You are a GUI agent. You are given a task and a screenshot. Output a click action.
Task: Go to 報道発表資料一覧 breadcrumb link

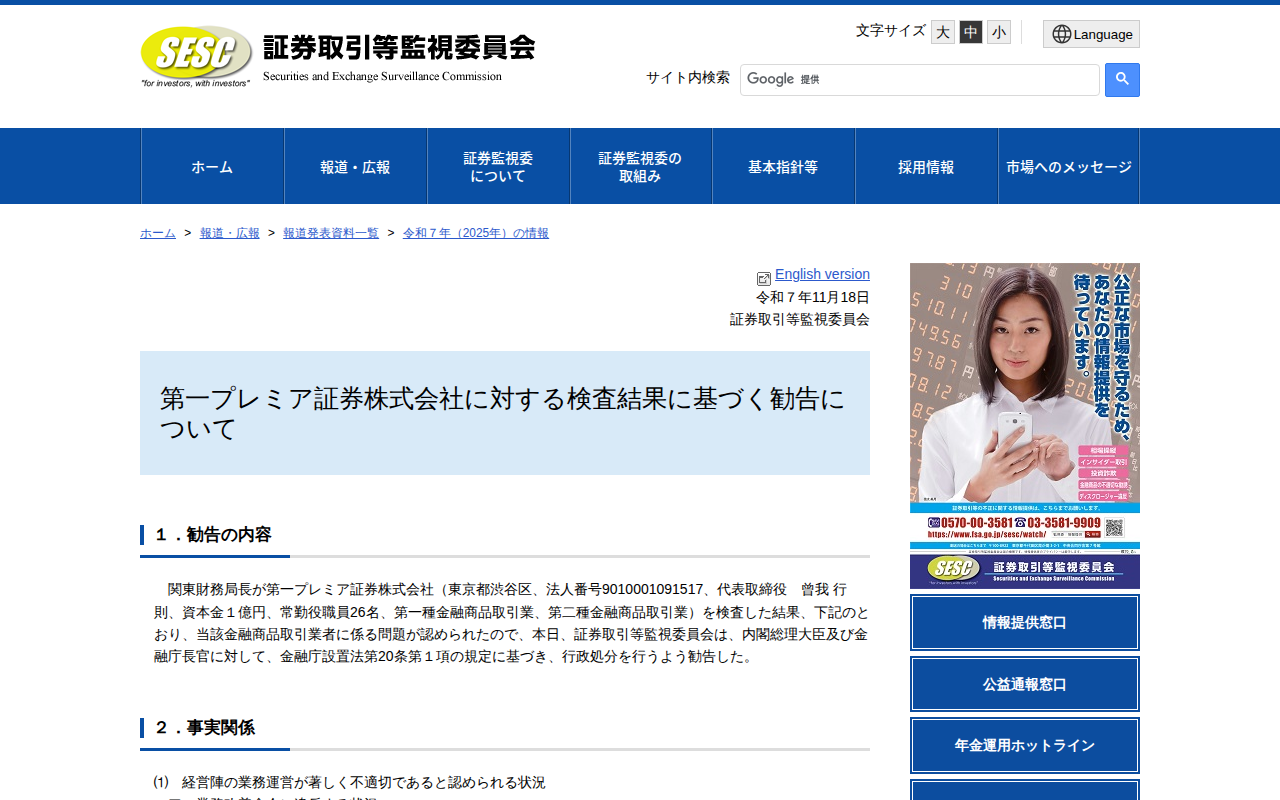click(331, 233)
